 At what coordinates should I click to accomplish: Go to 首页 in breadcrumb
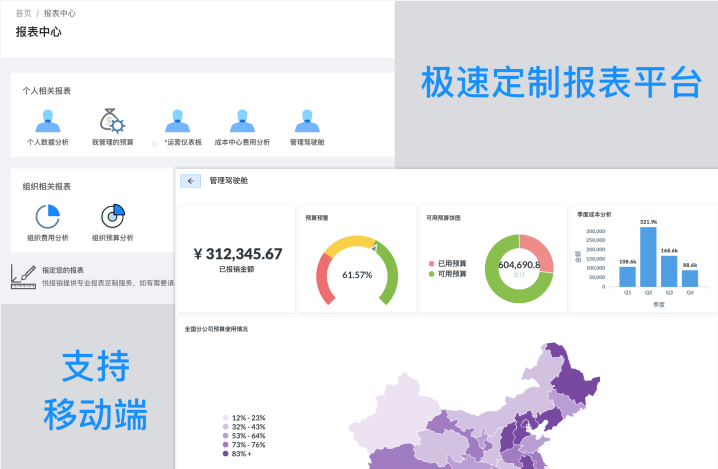tap(23, 14)
